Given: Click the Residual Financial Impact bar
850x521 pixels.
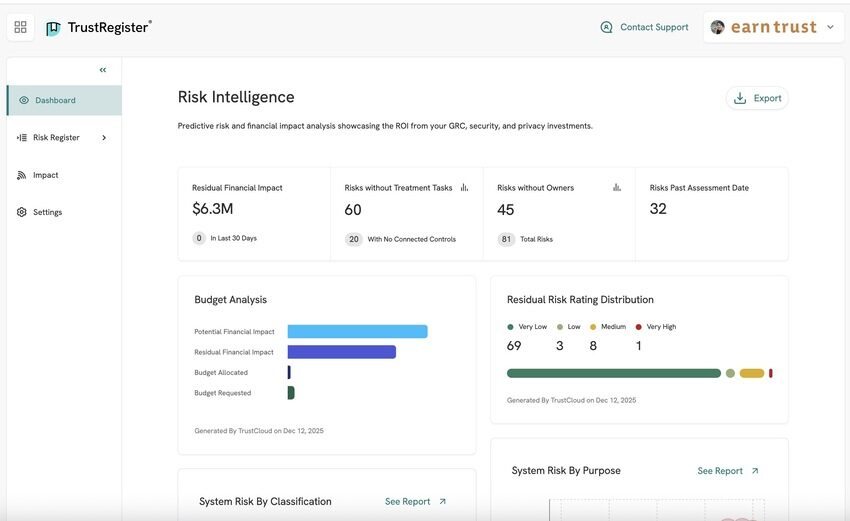Looking at the screenshot, I should pyautogui.click(x=342, y=352).
